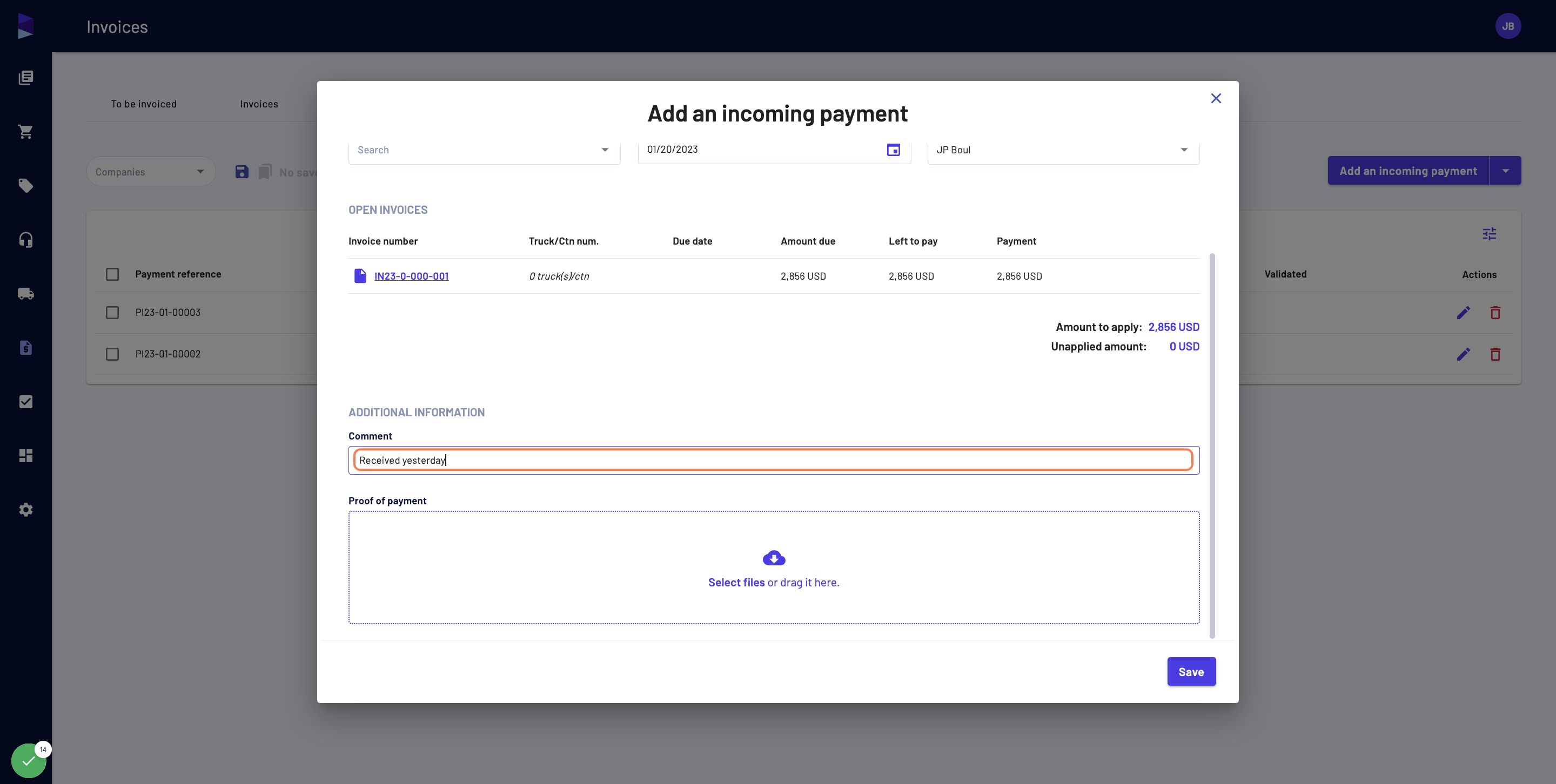The image size is (1556, 784).
Task: Click the app logo in the sidebar
Action: [x=25, y=26]
